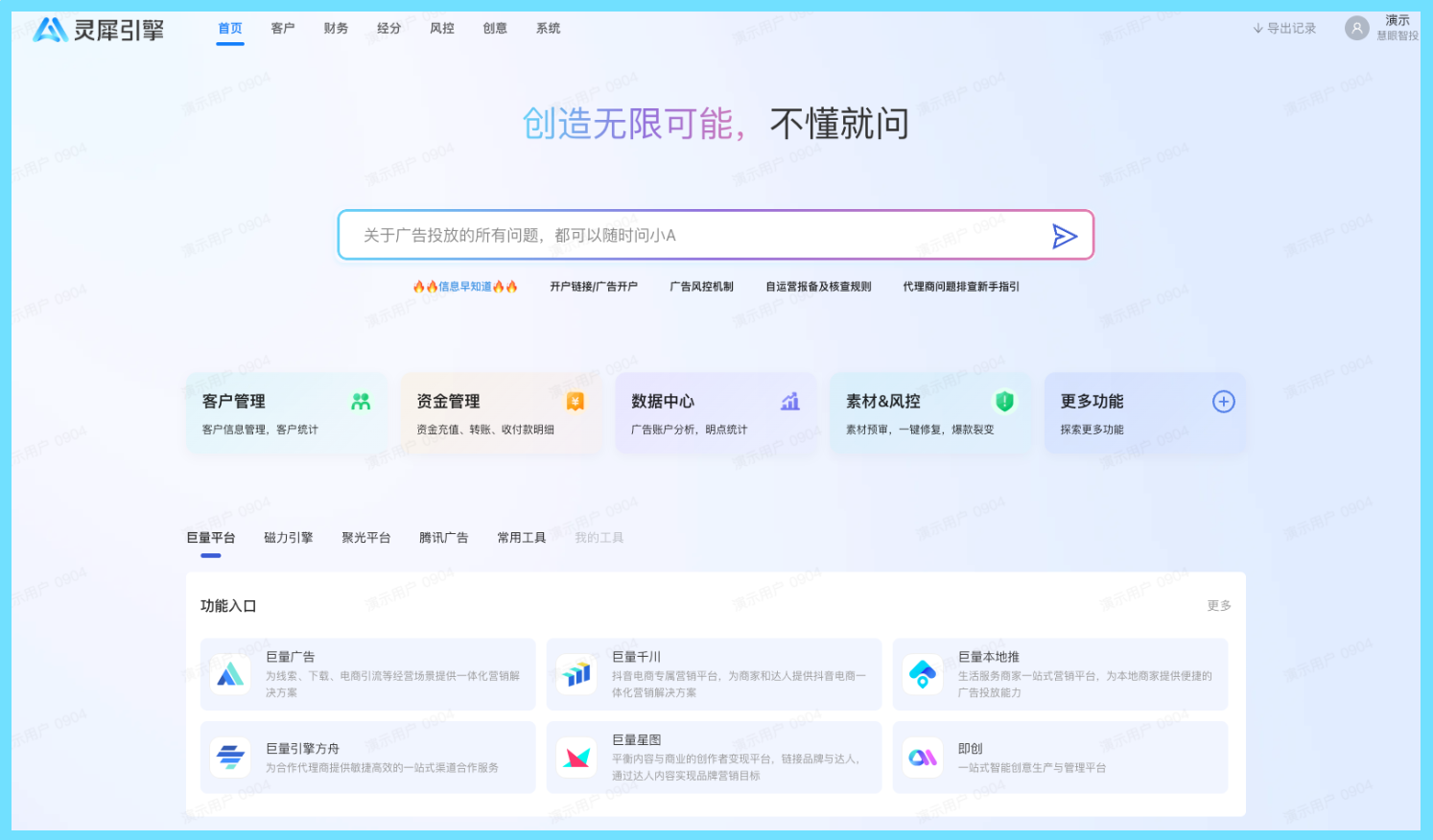Click the 功能入口 section heading

coord(228,606)
